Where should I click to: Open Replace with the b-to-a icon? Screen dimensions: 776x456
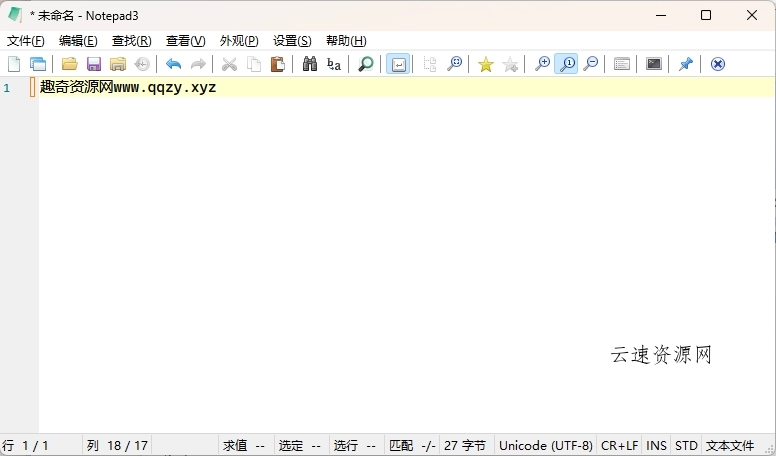pyautogui.click(x=334, y=64)
